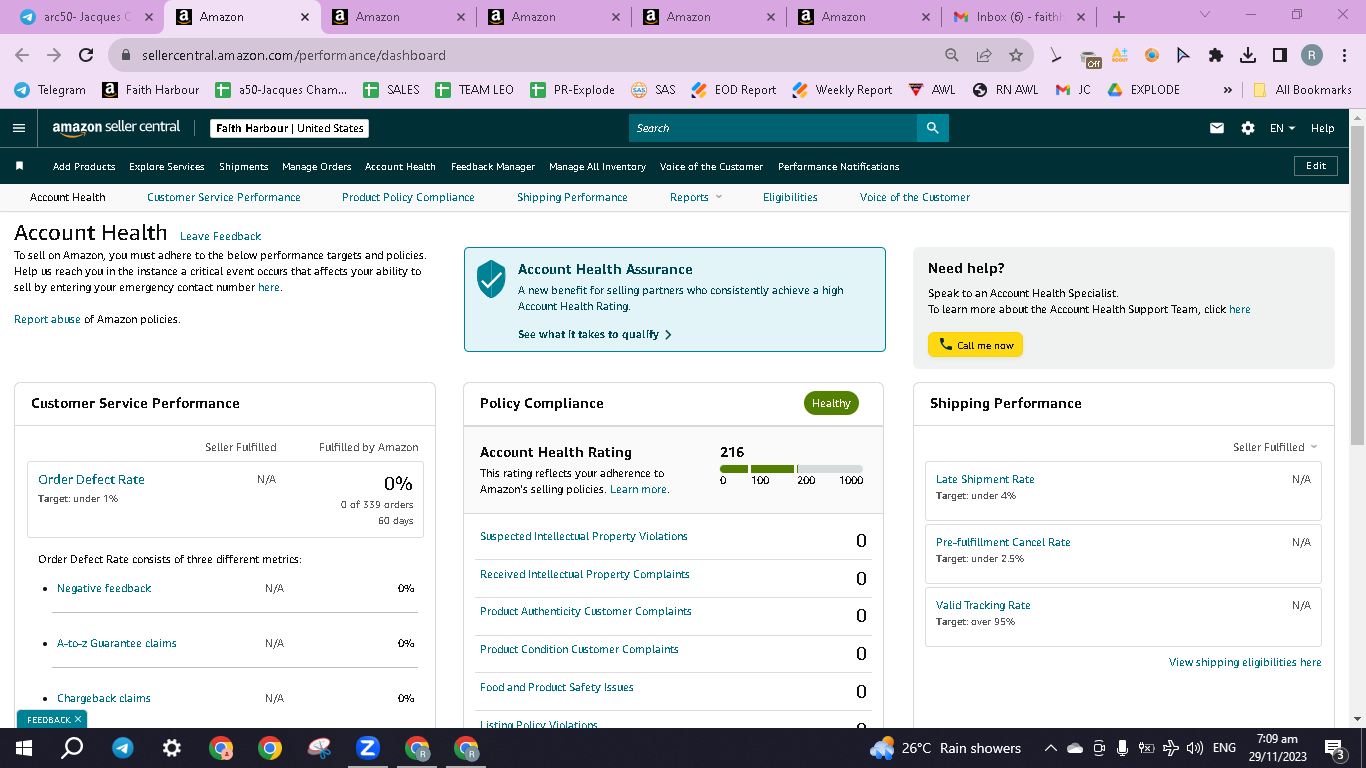Click the Edit button in navigation bar
Screen dimensions: 1366x768
pyautogui.click(x=1316, y=166)
